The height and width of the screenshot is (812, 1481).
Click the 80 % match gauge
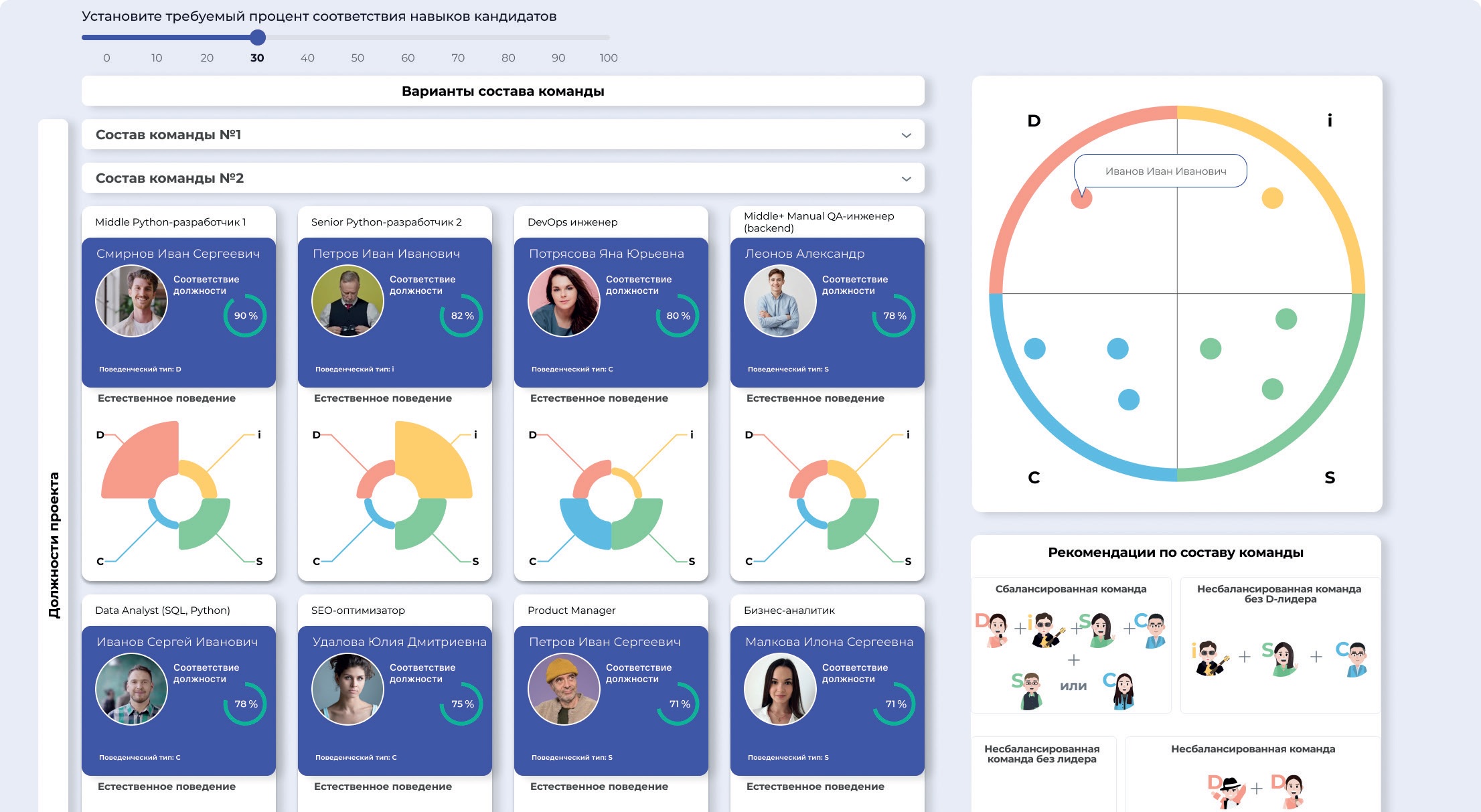678,316
